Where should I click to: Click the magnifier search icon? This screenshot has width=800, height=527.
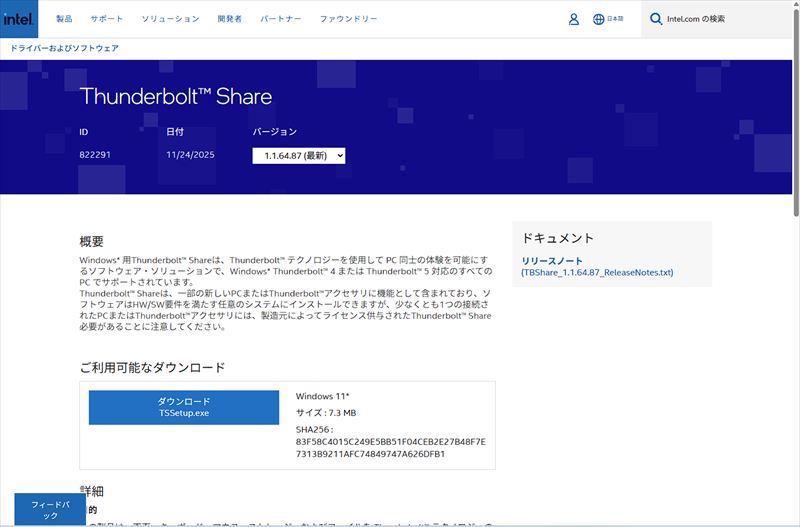click(x=656, y=19)
